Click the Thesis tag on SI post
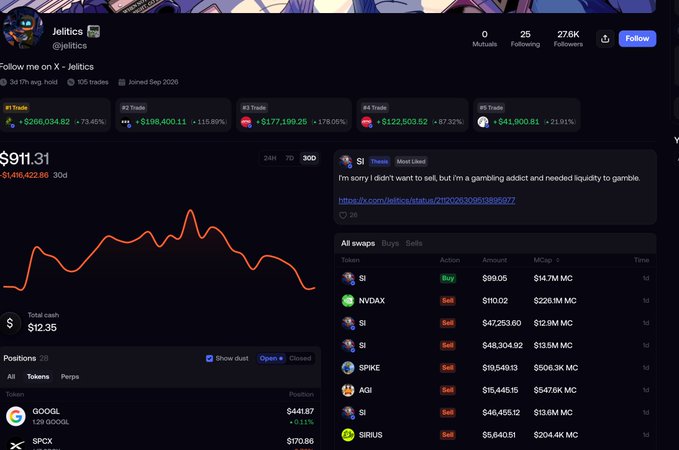The height and width of the screenshot is (450, 679). (379, 162)
